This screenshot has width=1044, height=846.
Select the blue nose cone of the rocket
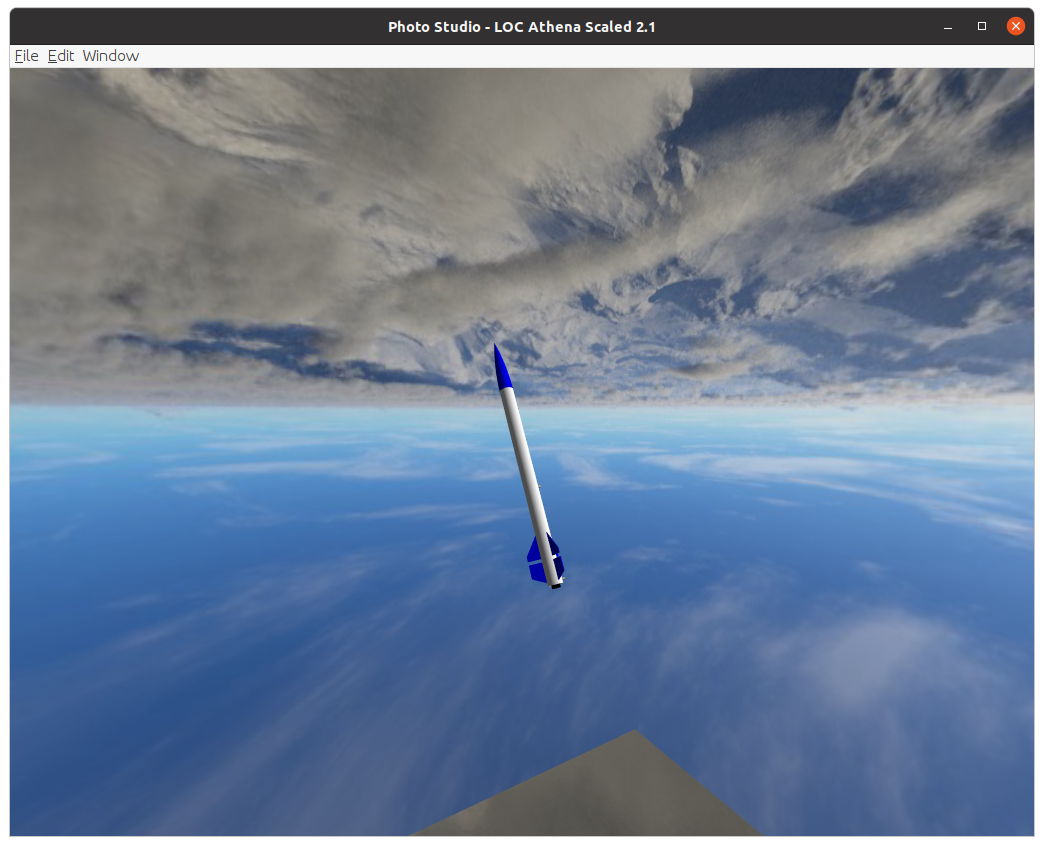pyautogui.click(x=504, y=370)
